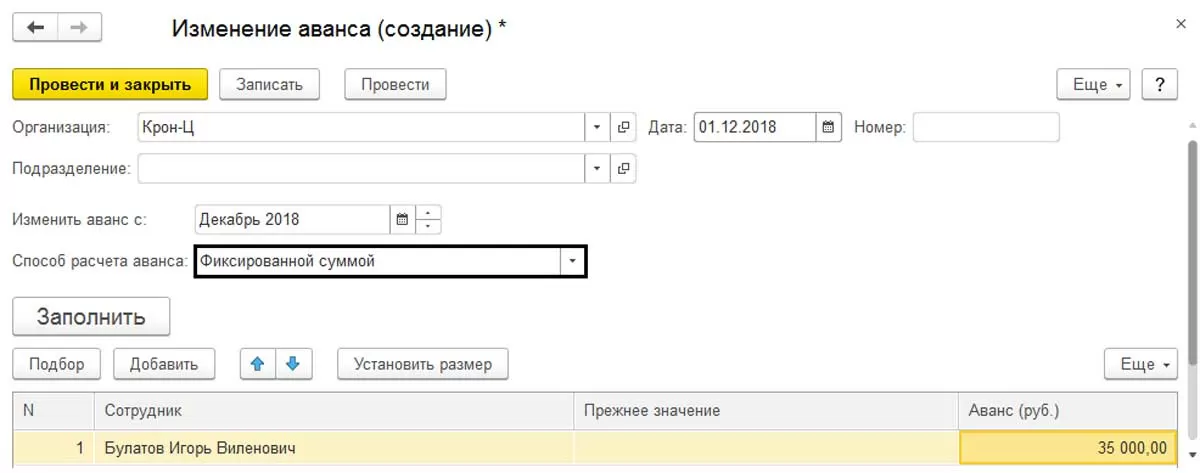Open the month picker for Изменить аванс с

pyautogui.click(x=402, y=219)
